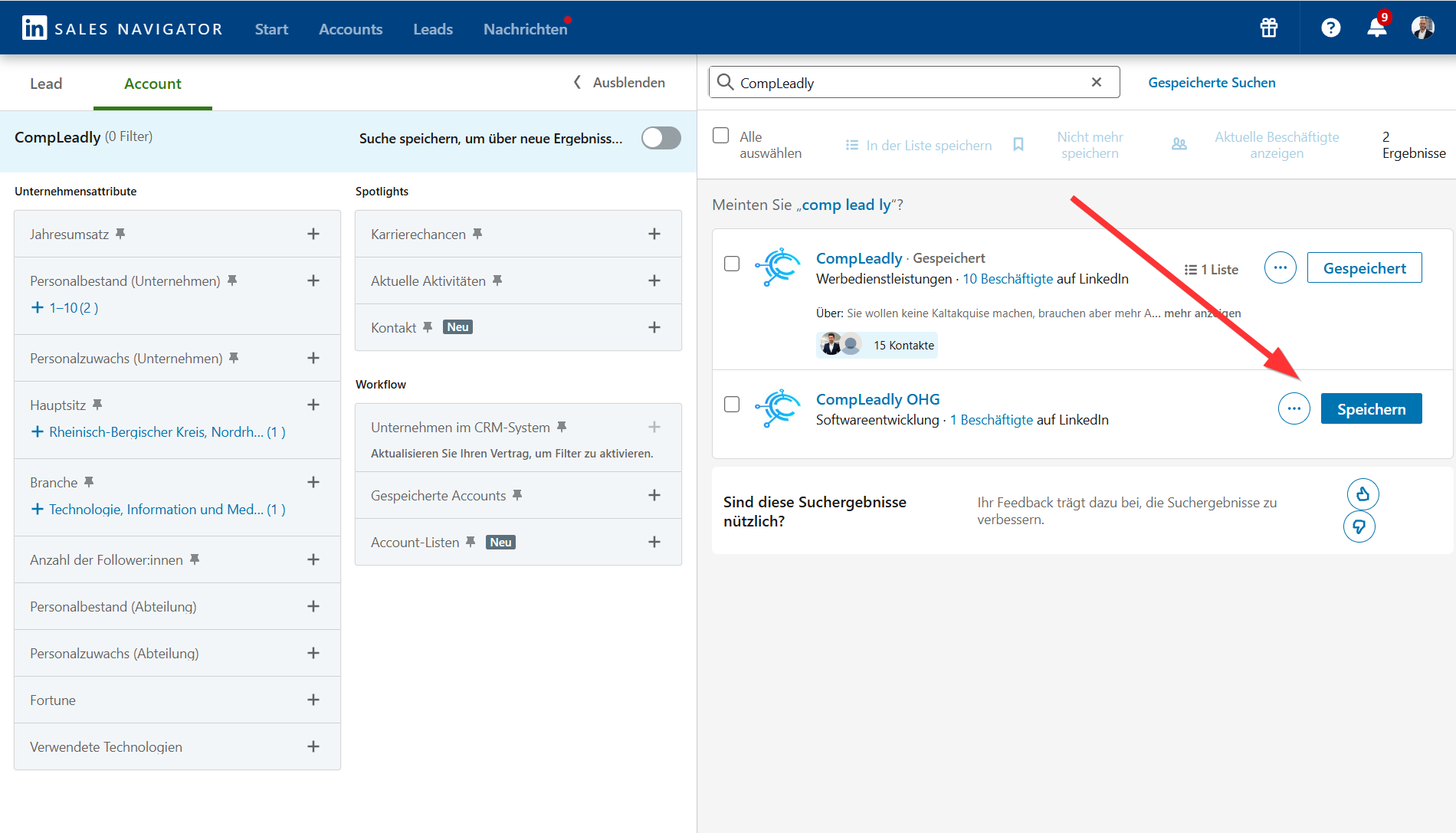Screen dimensions: 1456x833
Task: Expand the Gespeicherte Accounts filter
Action: click(x=654, y=495)
